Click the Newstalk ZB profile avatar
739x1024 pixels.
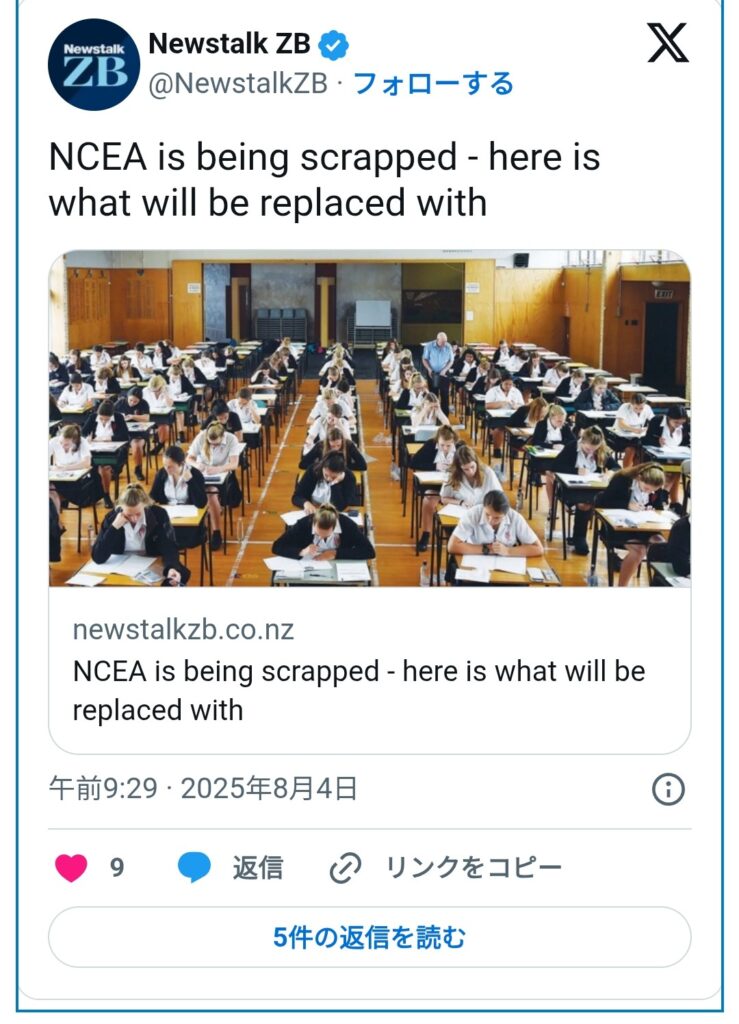(93, 64)
